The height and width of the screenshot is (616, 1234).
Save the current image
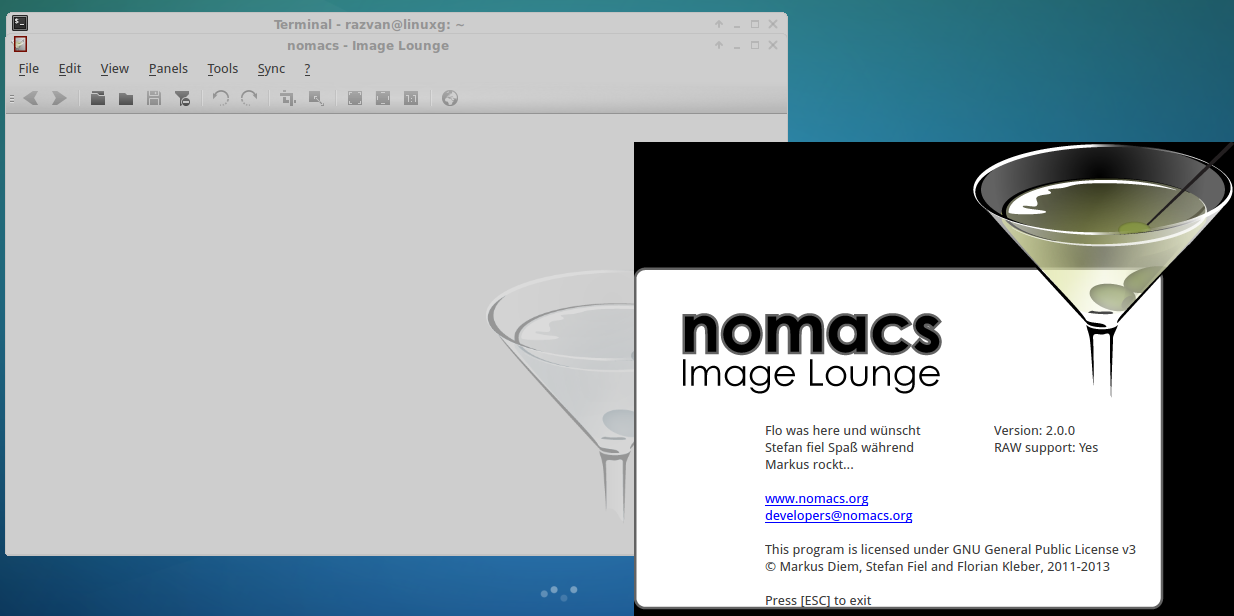[x=153, y=98]
